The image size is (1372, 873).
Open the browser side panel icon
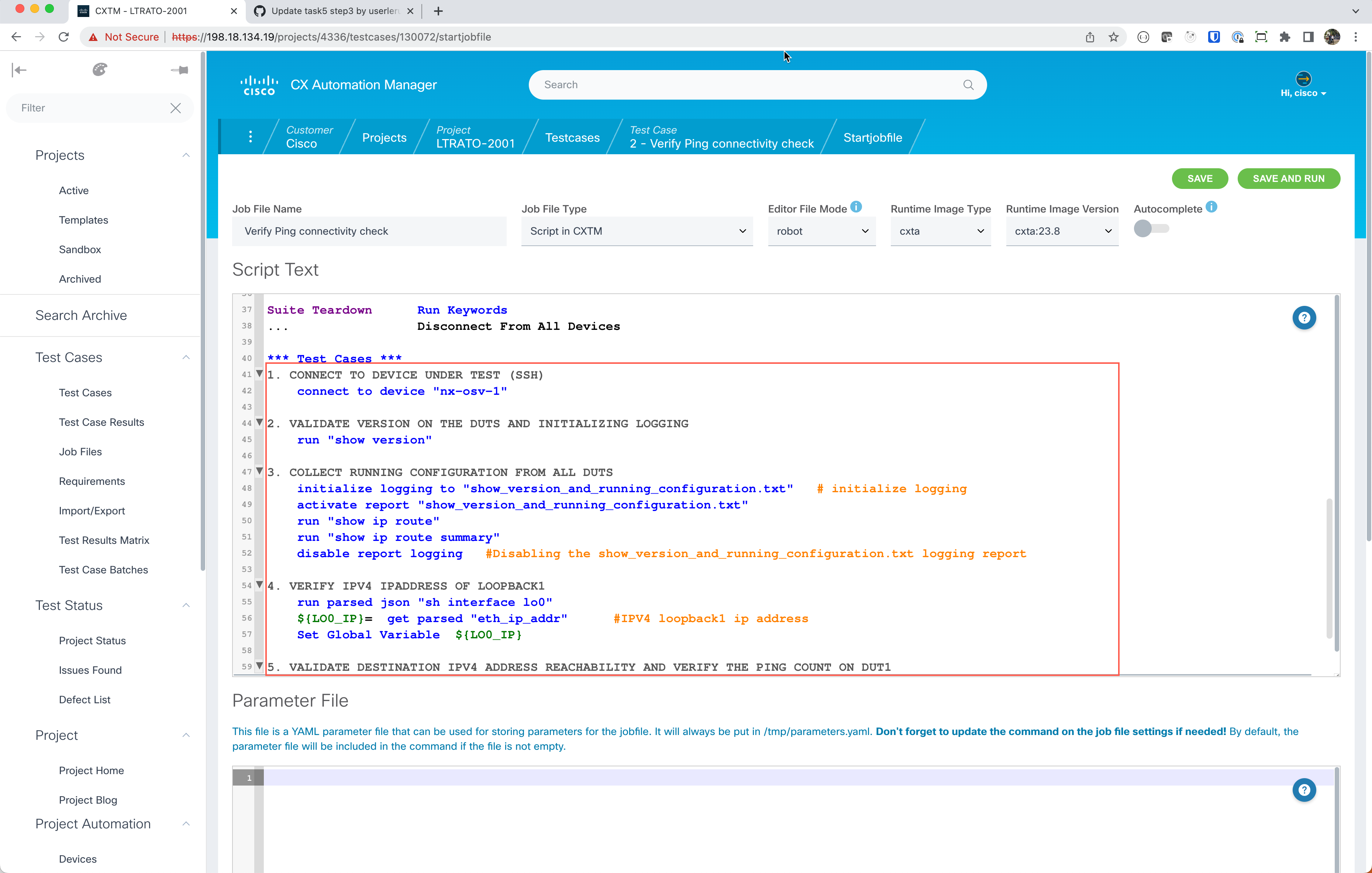pos(1308,37)
